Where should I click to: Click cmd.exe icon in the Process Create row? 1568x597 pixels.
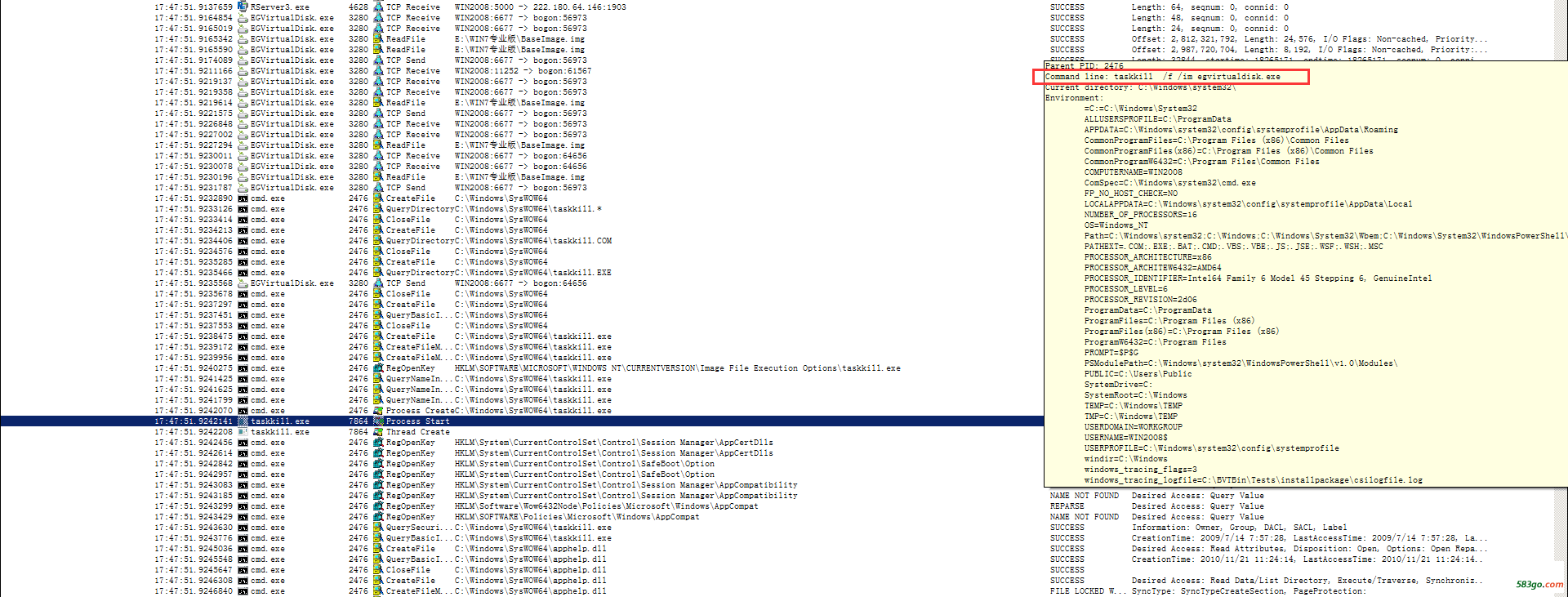pyautogui.click(x=243, y=411)
